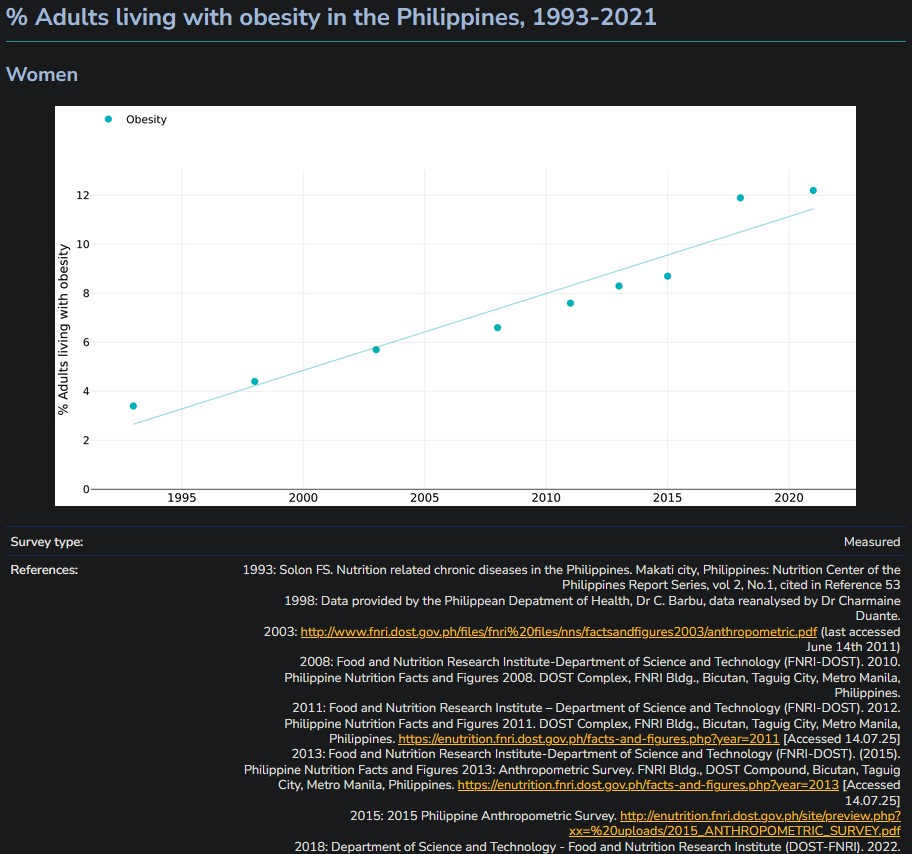Click the y-axis tick label 2
This screenshot has height=854, width=912.
click(86, 440)
